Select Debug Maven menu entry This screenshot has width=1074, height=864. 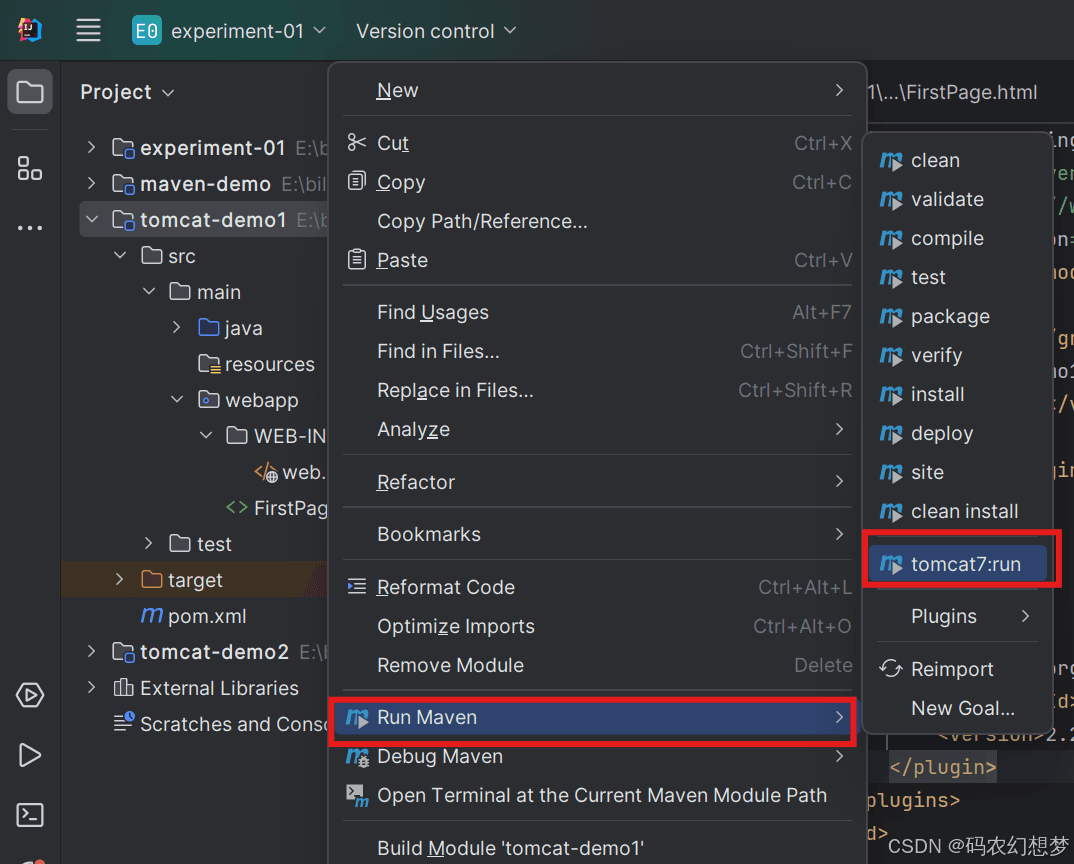(440, 756)
